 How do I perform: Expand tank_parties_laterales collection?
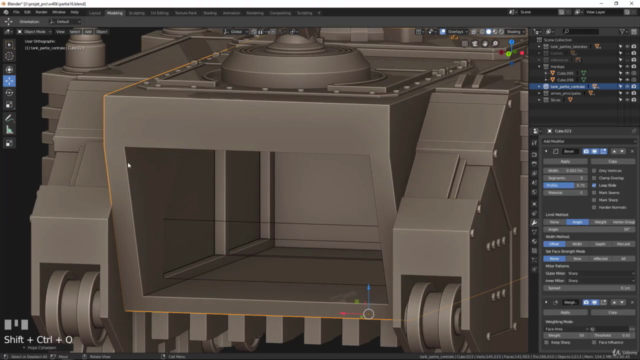[x=539, y=47]
